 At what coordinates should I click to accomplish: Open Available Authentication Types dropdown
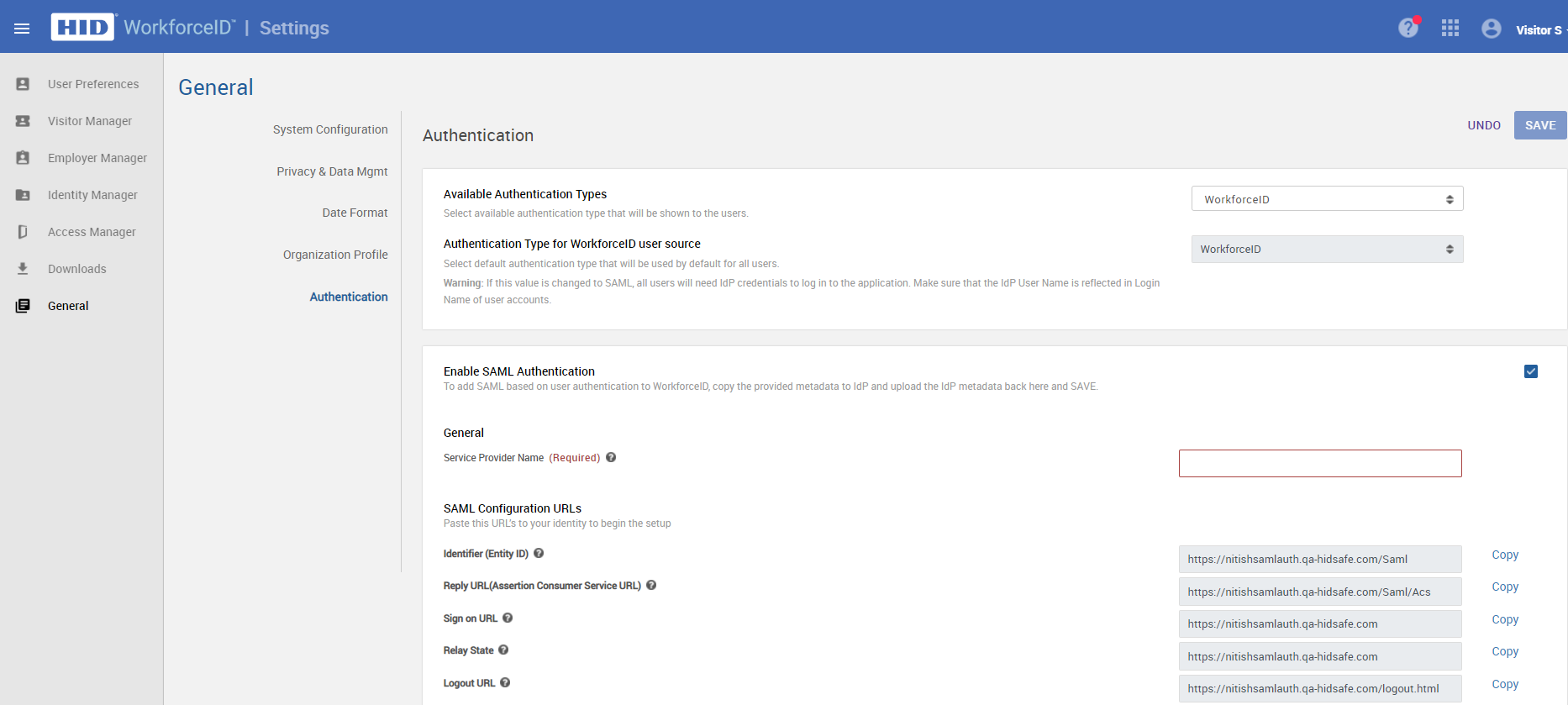pyautogui.click(x=1327, y=199)
